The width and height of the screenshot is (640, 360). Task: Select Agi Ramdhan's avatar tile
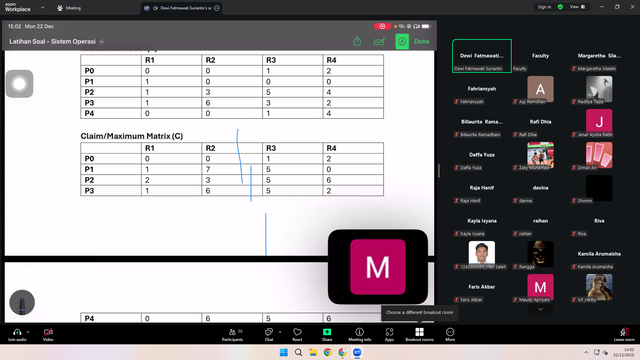[540, 89]
